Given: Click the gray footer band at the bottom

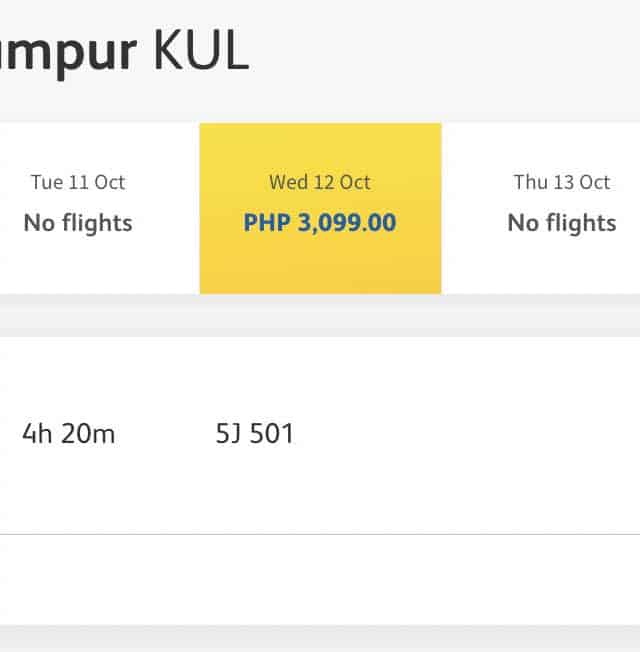Looking at the screenshot, I should coord(320,638).
